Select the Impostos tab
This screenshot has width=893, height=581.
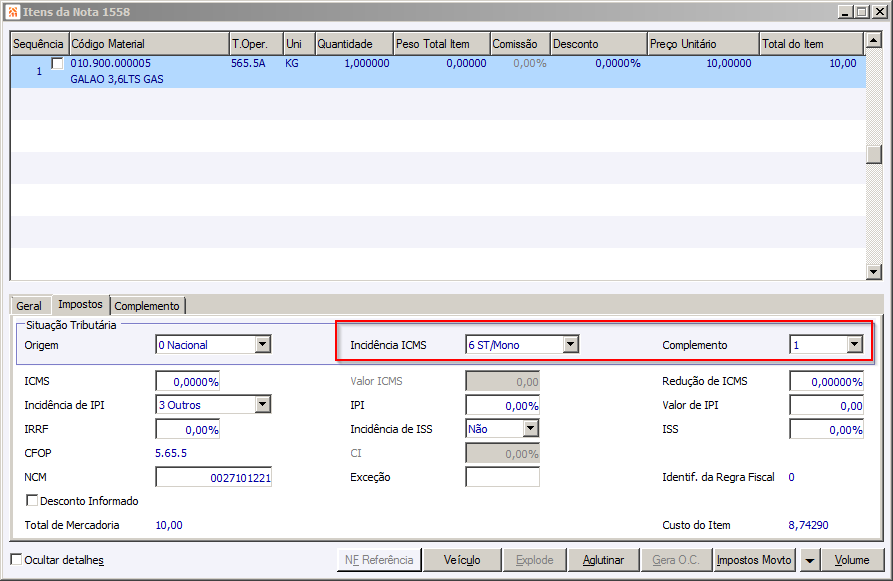80,305
